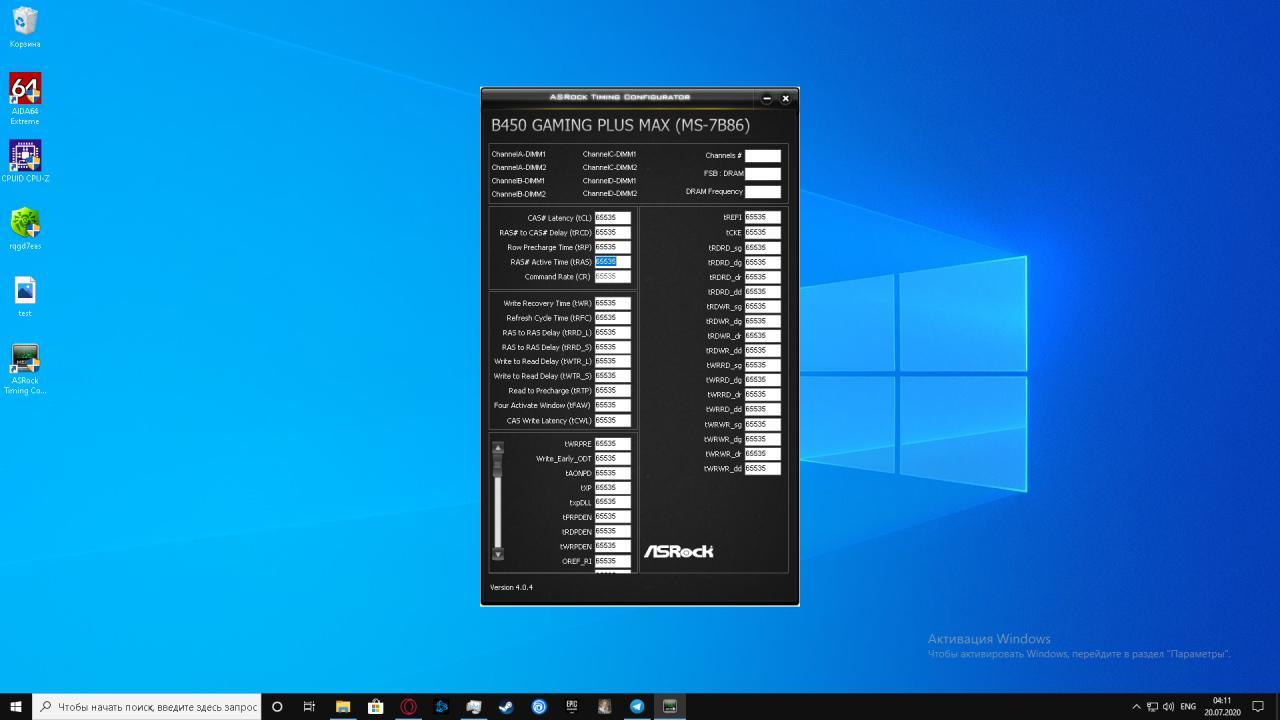Image resolution: width=1280 pixels, height=720 pixels.
Task: Switch the ENG input language indicator
Action: 1188,706
